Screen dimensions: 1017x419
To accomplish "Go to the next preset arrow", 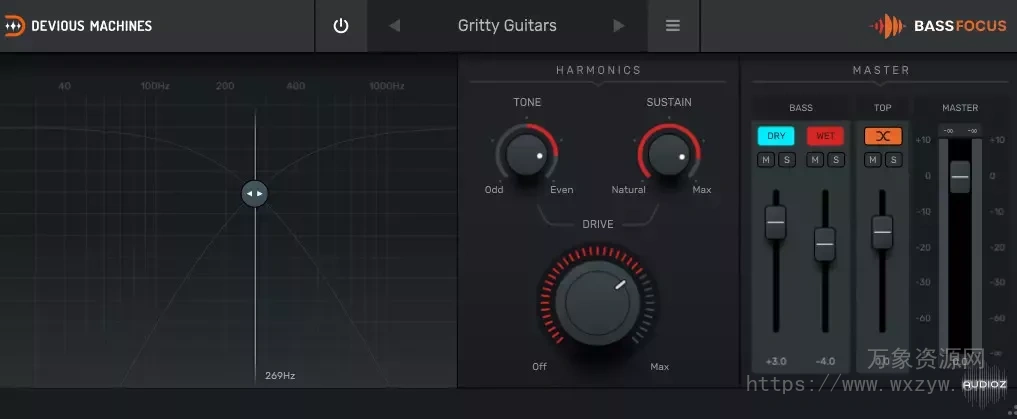I will click(619, 26).
